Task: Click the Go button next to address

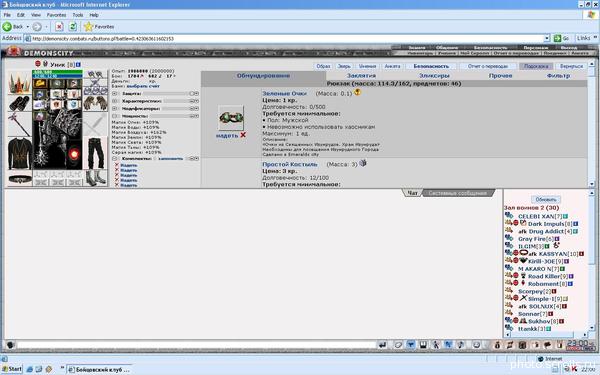Action: [562, 38]
